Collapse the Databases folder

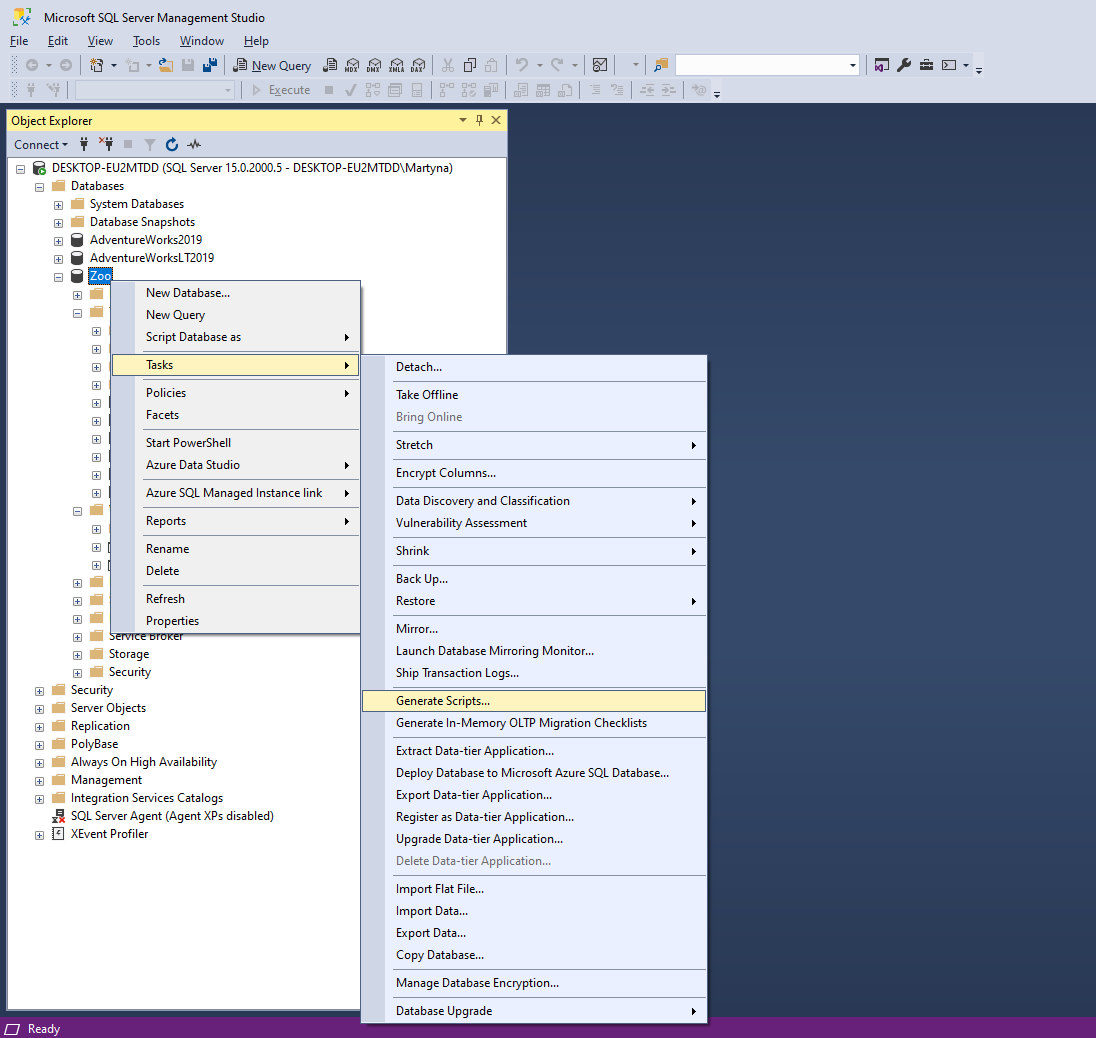coord(40,187)
